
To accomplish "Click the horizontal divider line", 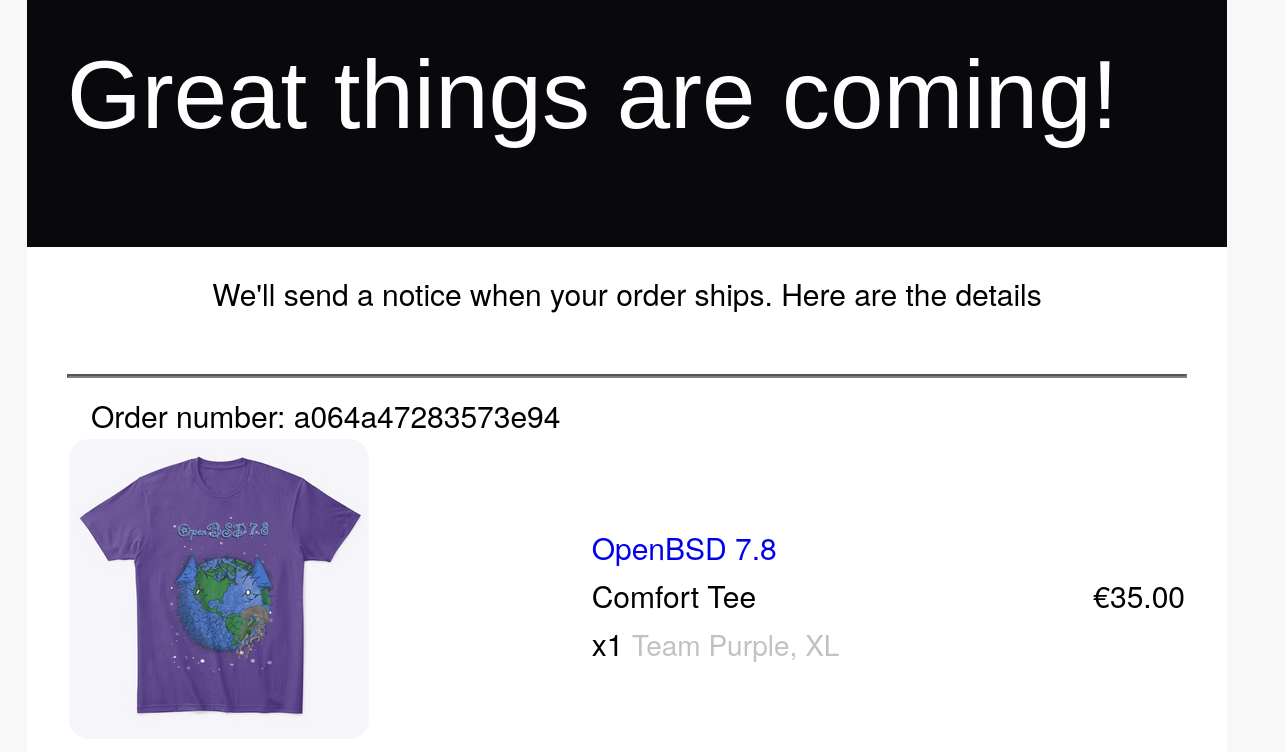I will 626,376.
